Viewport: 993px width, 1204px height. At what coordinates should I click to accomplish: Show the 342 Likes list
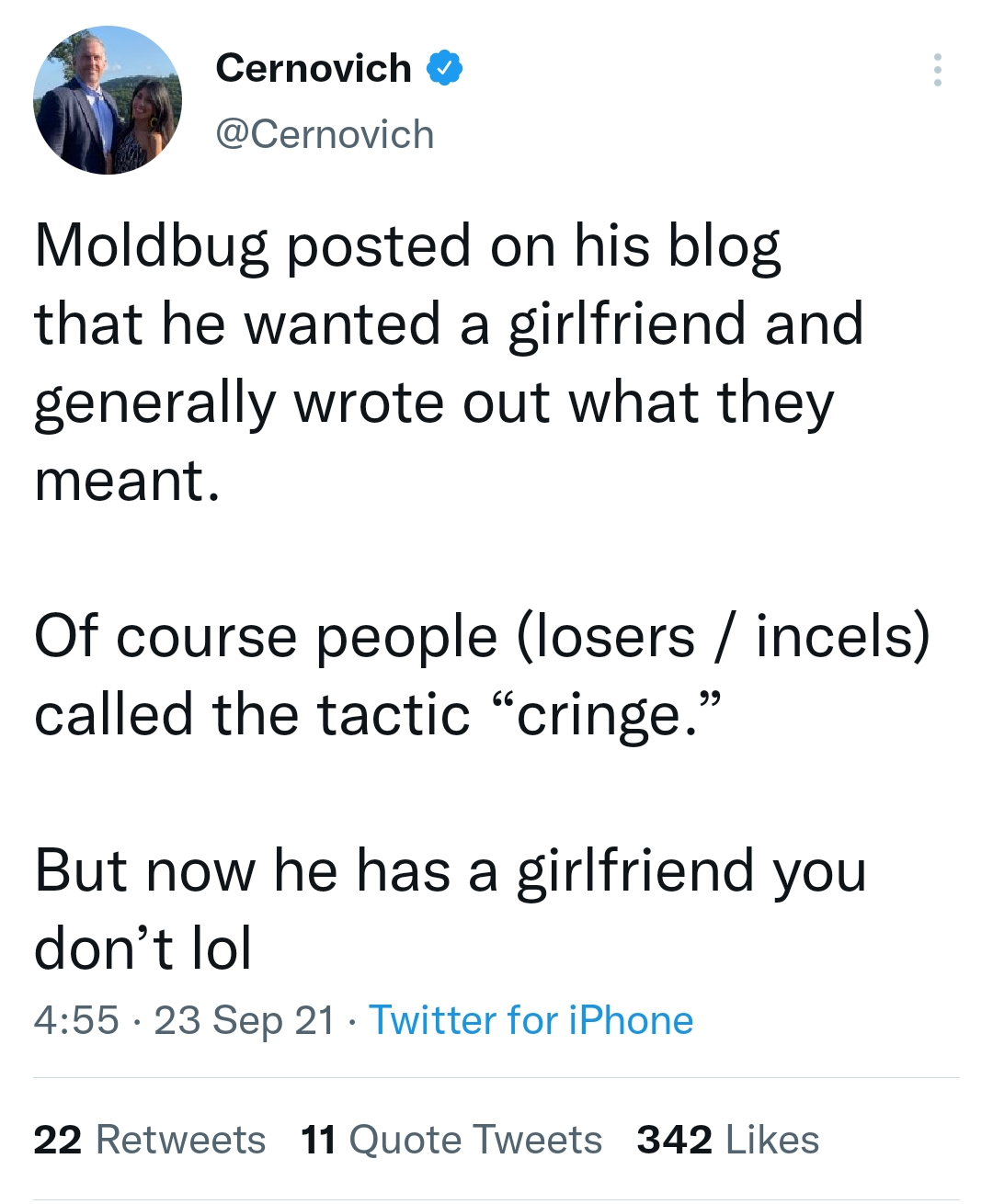[x=727, y=1140]
